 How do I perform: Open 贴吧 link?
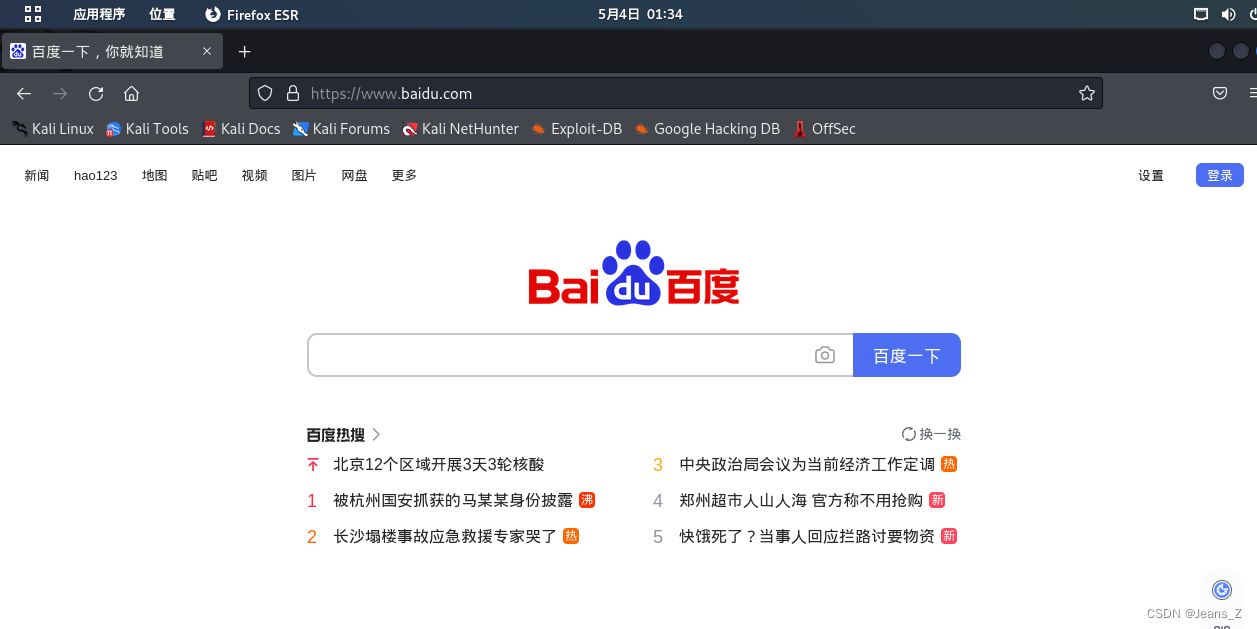coord(205,175)
